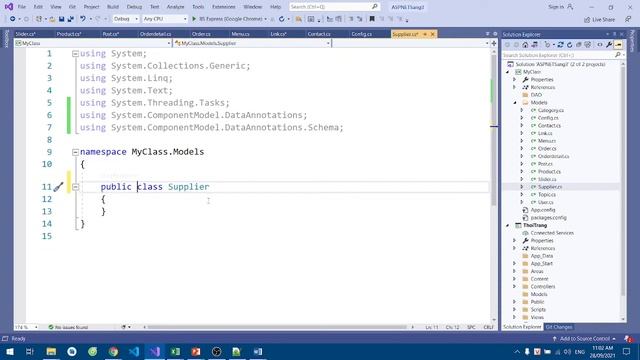
Task: Open the Any CPU platform dropdown
Action: [x=164, y=19]
